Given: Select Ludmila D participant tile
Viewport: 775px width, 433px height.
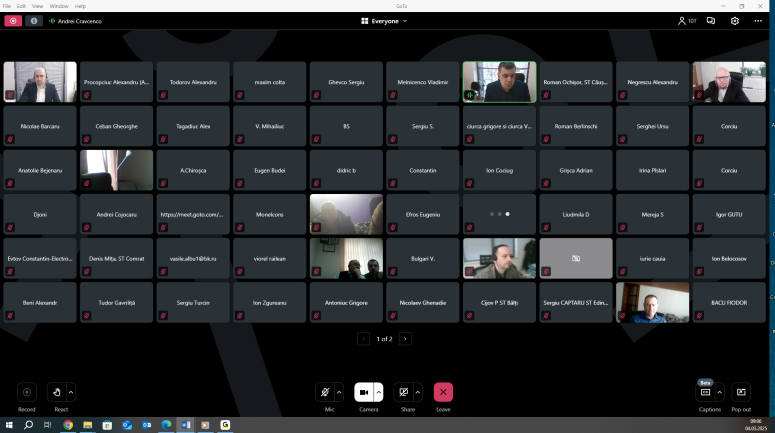Looking at the screenshot, I should point(576,214).
